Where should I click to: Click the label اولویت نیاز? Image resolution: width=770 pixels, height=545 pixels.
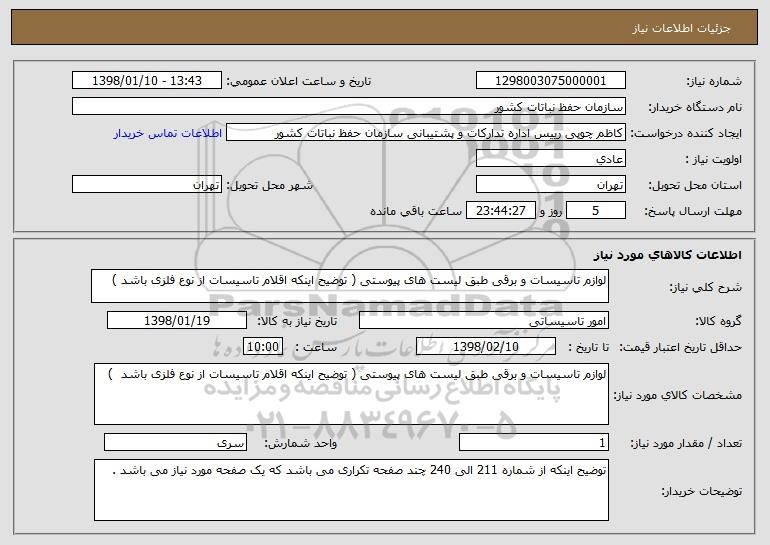click(714, 159)
